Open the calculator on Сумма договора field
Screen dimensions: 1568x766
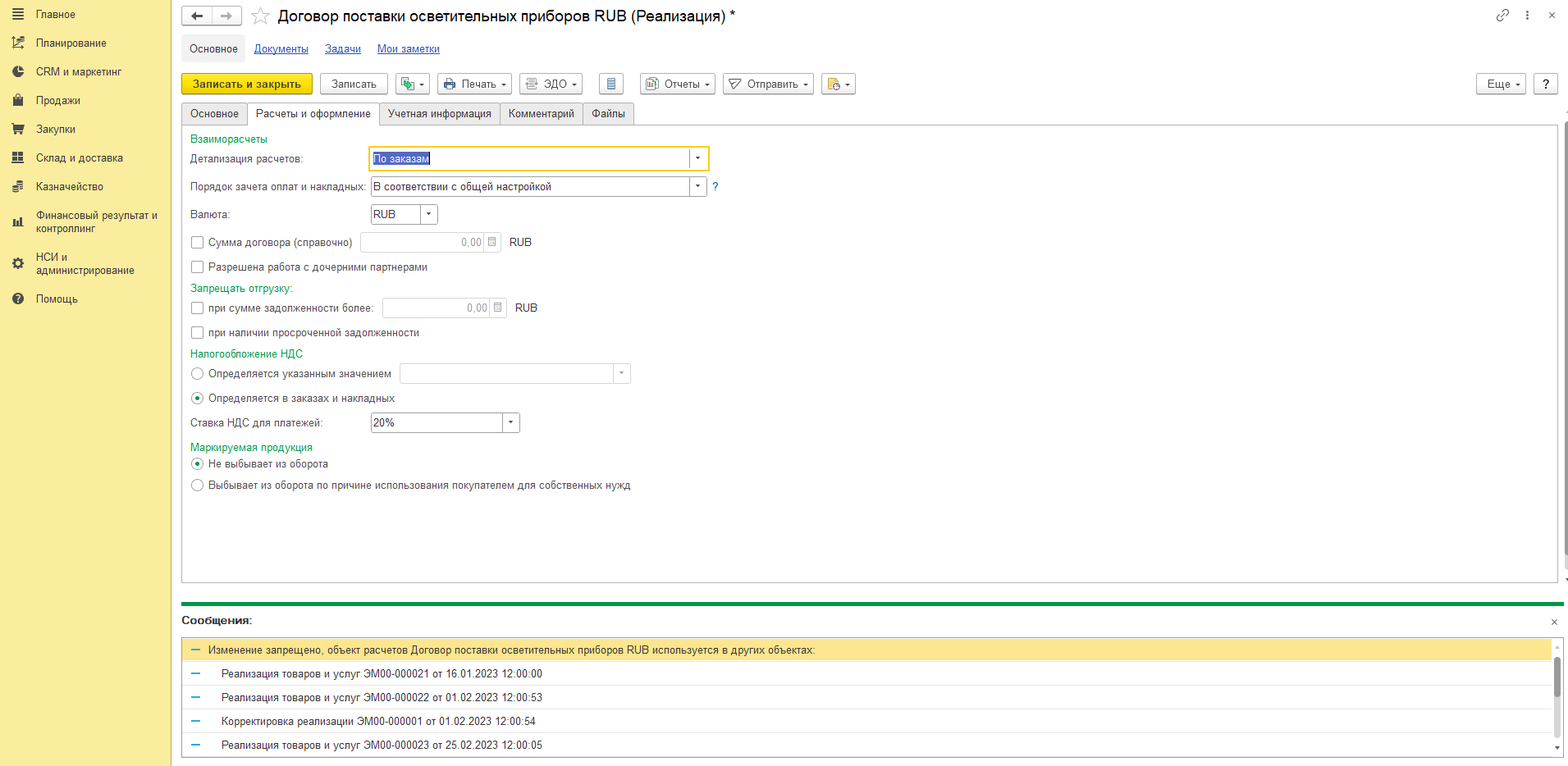[492, 242]
